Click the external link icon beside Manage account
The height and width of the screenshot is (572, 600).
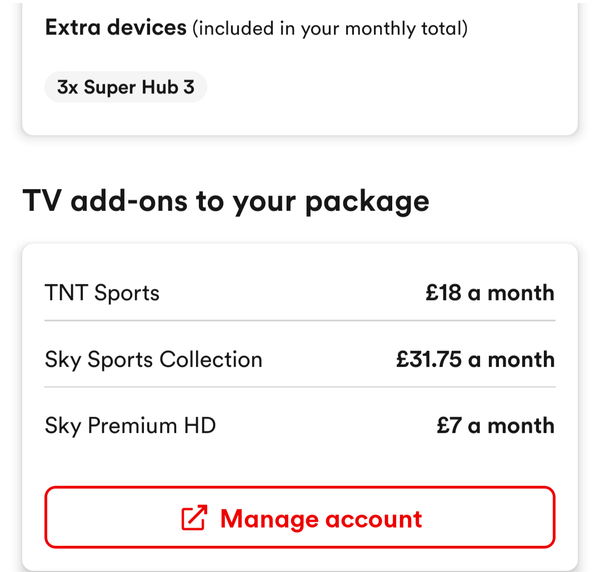(194, 518)
